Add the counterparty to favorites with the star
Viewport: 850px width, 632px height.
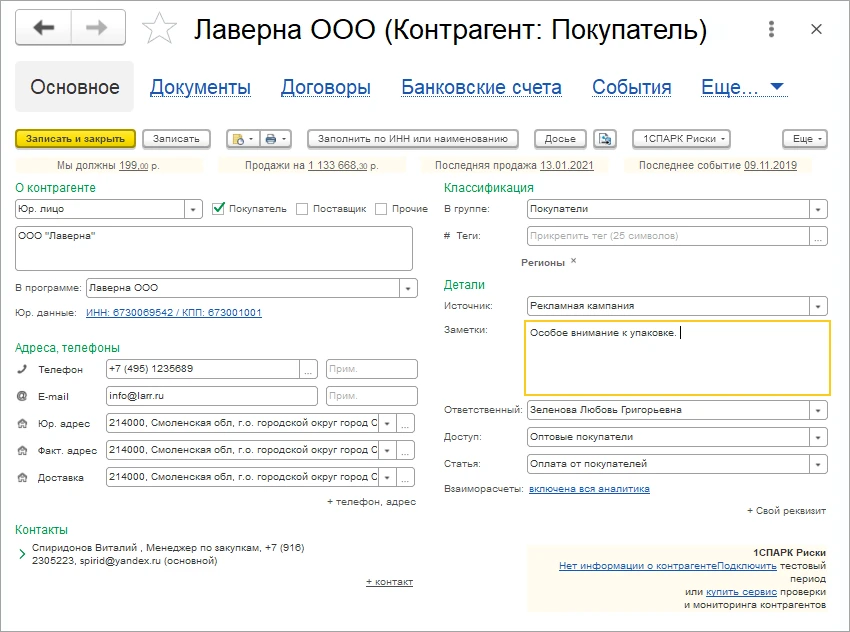tap(156, 30)
